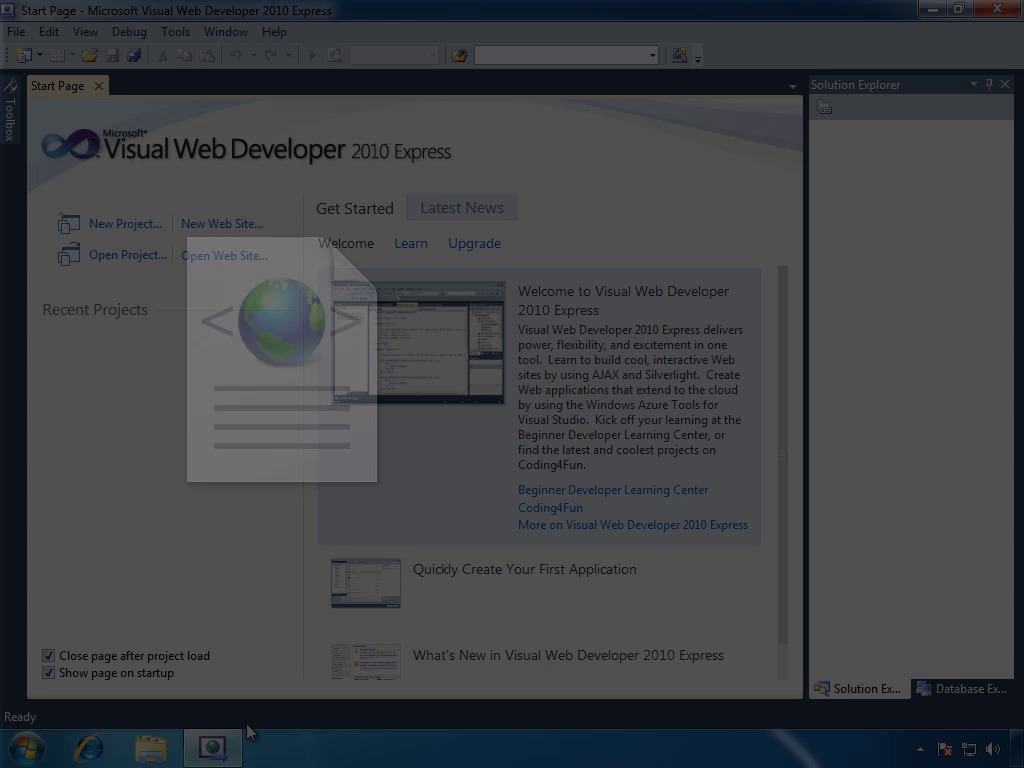The width and height of the screenshot is (1024, 768).
Task: Open the active document list dropdown arrow
Action: (793, 86)
